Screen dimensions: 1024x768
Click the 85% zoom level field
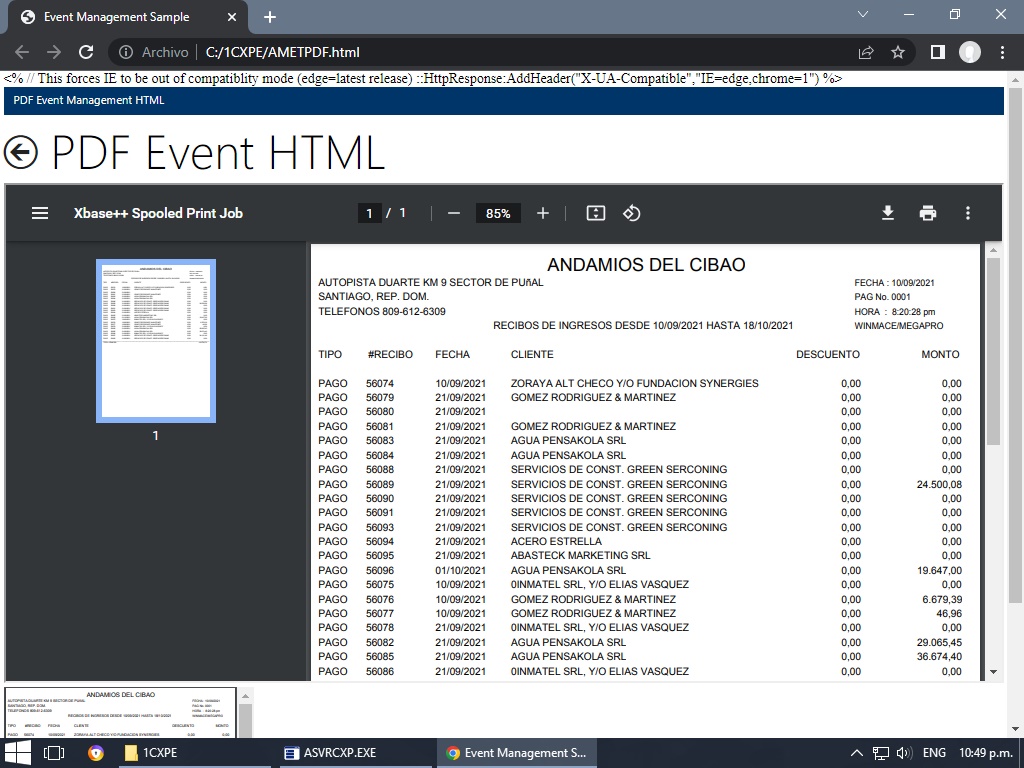[498, 213]
